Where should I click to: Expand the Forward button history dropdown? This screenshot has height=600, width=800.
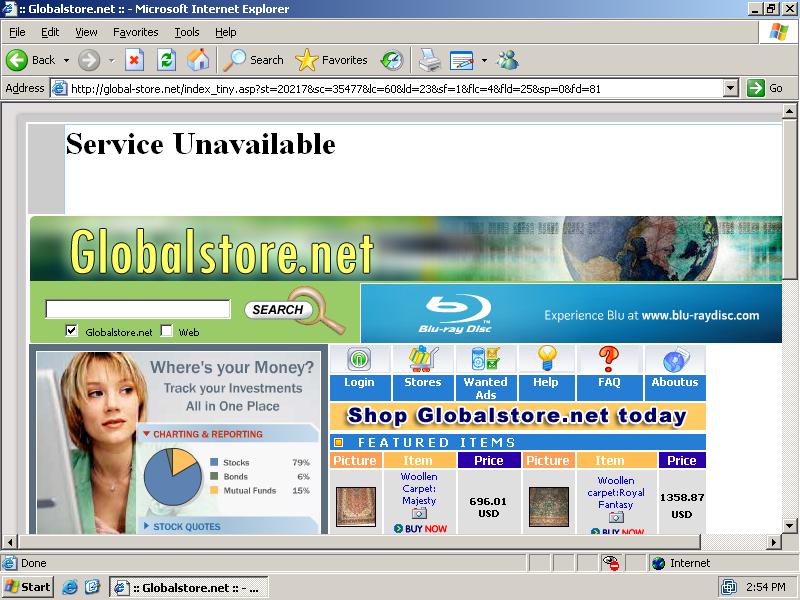(111, 60)
